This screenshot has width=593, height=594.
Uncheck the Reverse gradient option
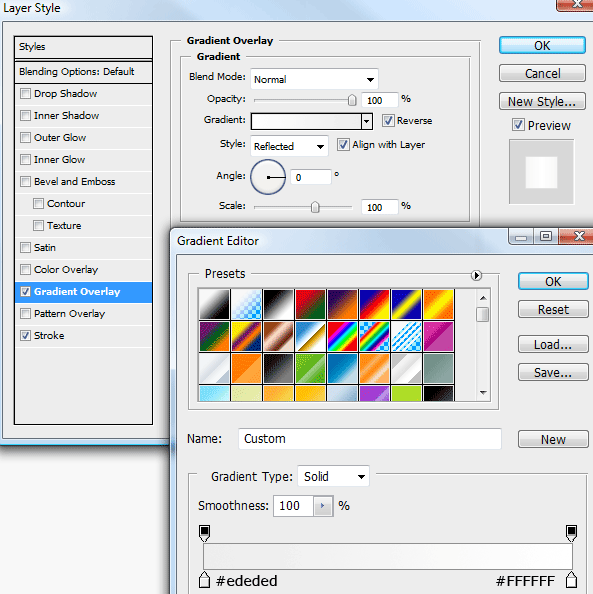coord(388,120)
